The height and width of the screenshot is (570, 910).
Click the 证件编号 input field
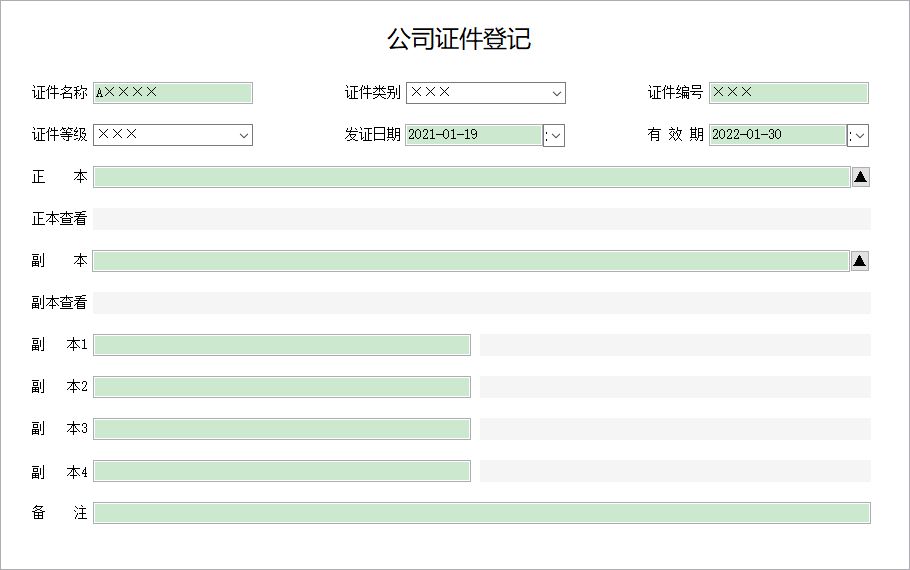(x=789, y=93)
